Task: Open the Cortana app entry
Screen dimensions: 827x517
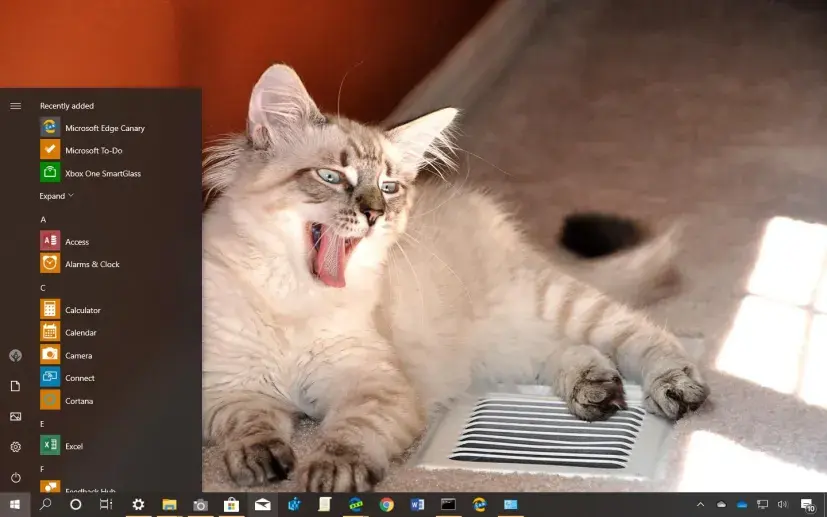Action: tap(78, 401)
